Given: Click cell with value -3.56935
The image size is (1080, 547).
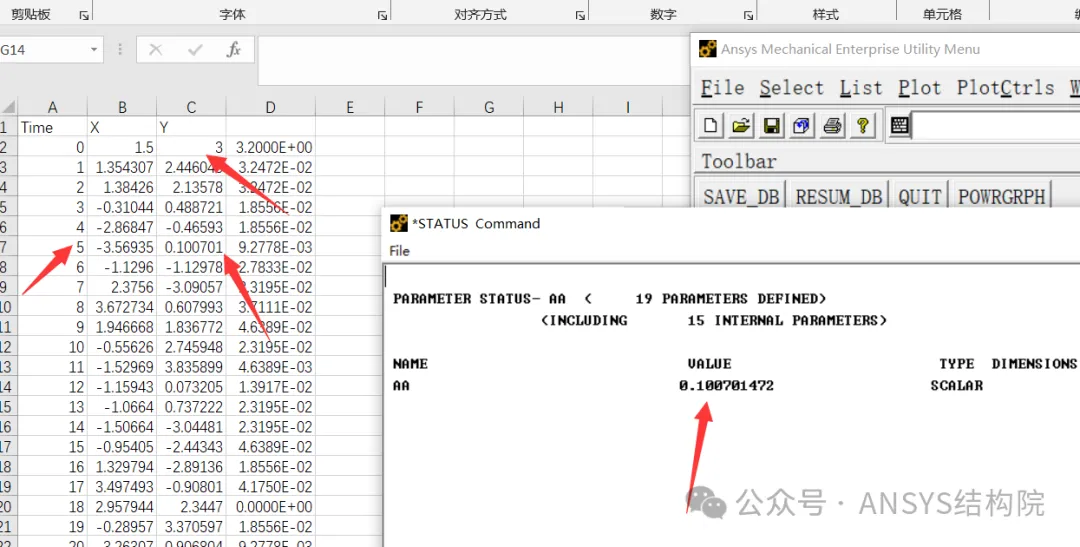Looking at the screenshot, I should (122, 247).
